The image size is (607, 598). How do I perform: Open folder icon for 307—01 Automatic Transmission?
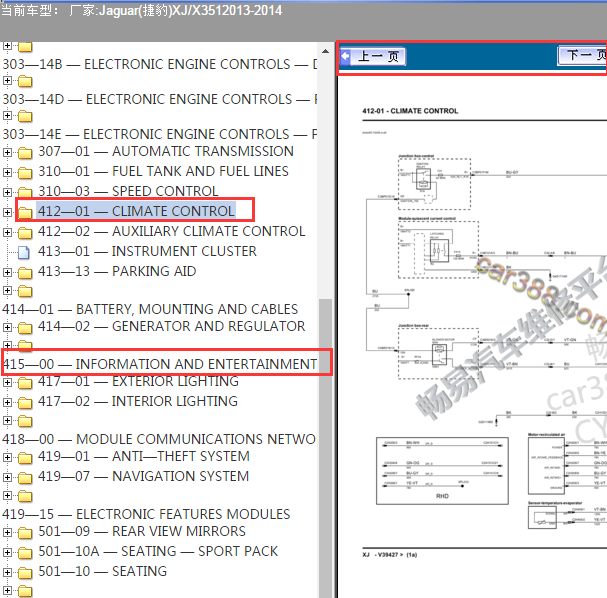point(25,153)
